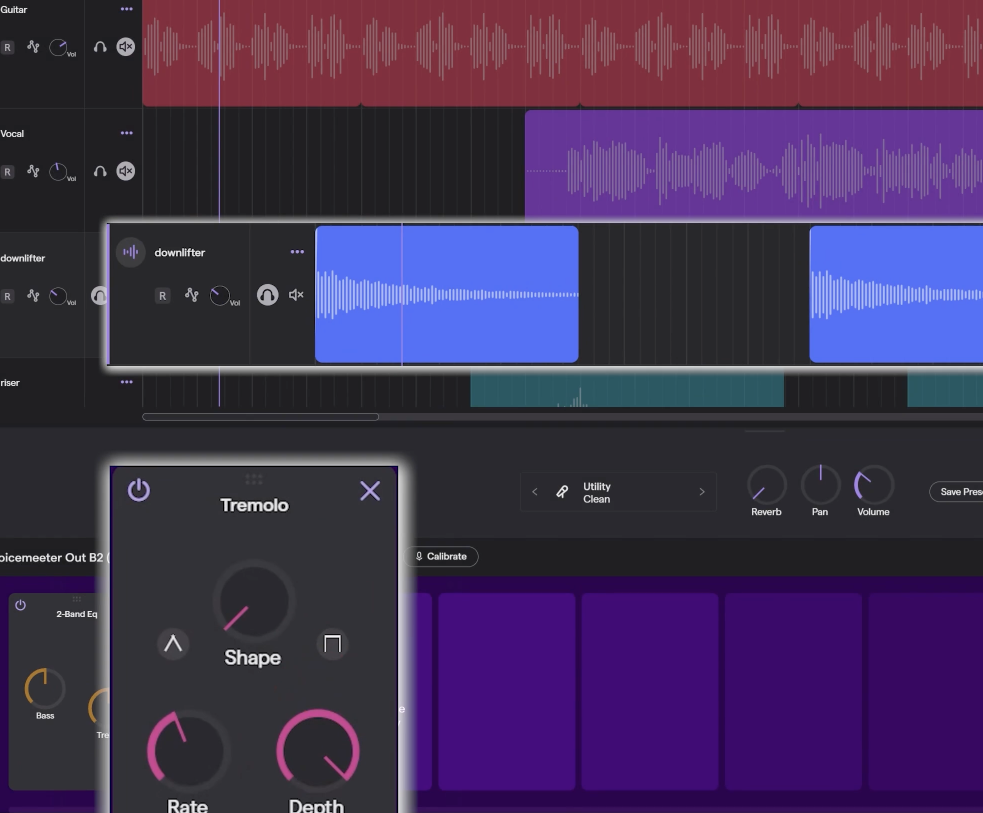This screenshot has height=813, width=983.
Task: Select the square wave shape icon
Action: click(332, 644)
